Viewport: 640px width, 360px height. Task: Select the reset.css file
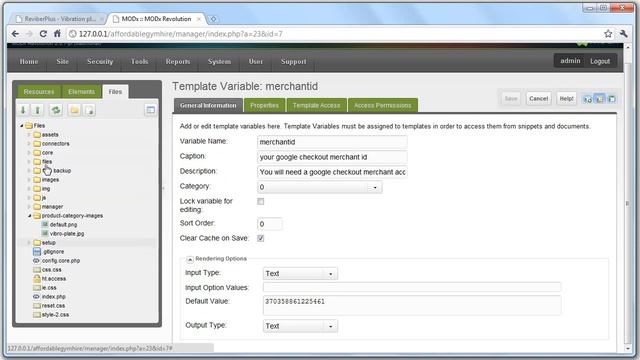coord(53,306)
